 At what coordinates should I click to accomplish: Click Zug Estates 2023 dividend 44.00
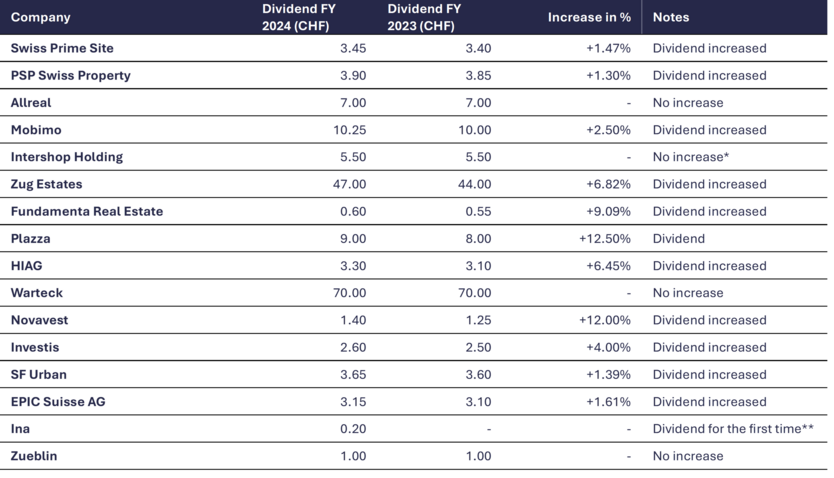pos(474,184)
